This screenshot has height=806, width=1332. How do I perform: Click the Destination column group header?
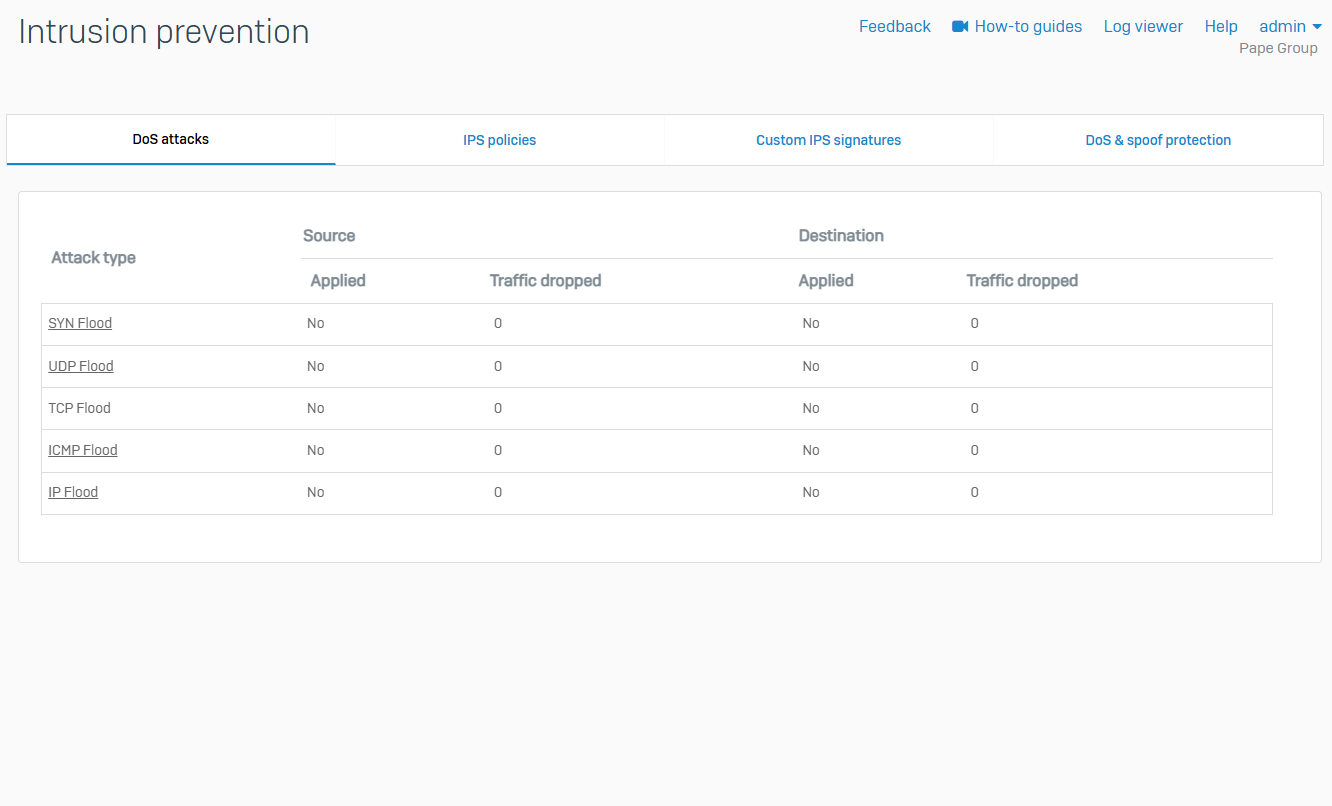pos(841,236)
